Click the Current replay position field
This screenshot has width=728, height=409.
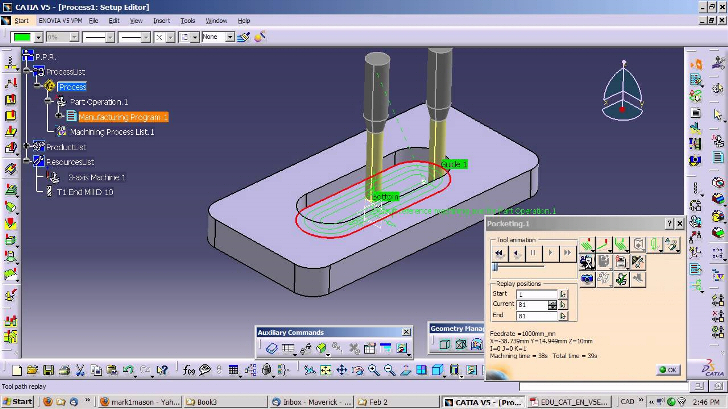532,305
